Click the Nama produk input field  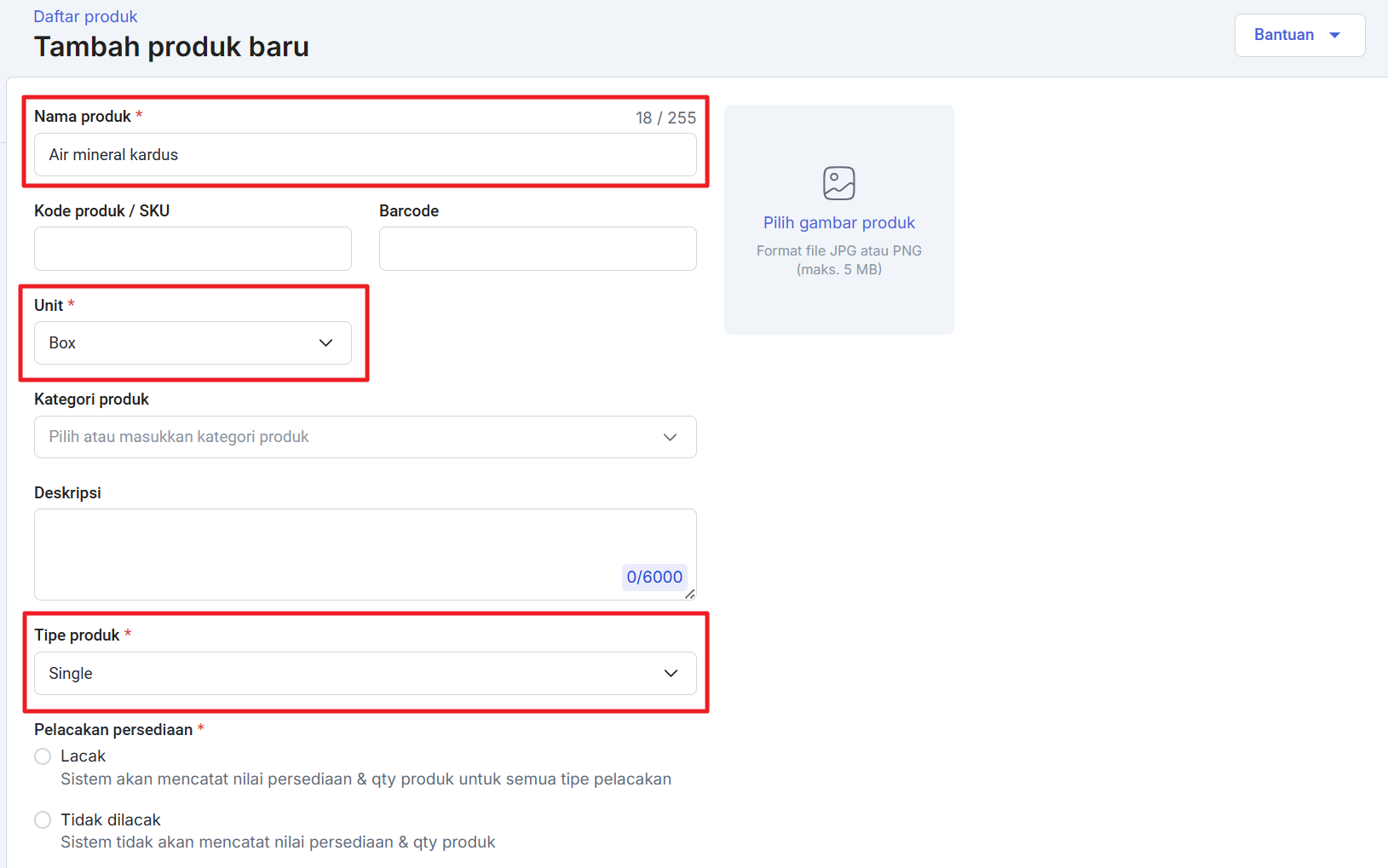tap(365, 155)
